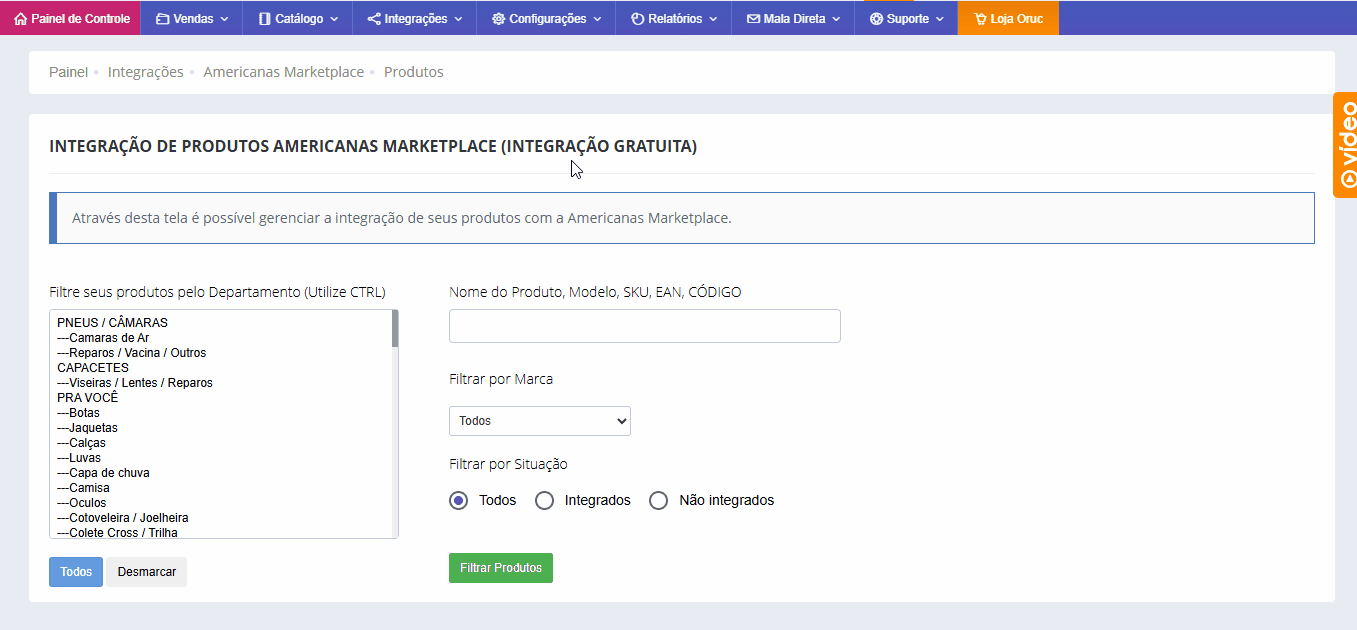The width and height of the screenshot is (1357, 630).
Task: Click the department list scrollbar
Action: tap(395, 328)
